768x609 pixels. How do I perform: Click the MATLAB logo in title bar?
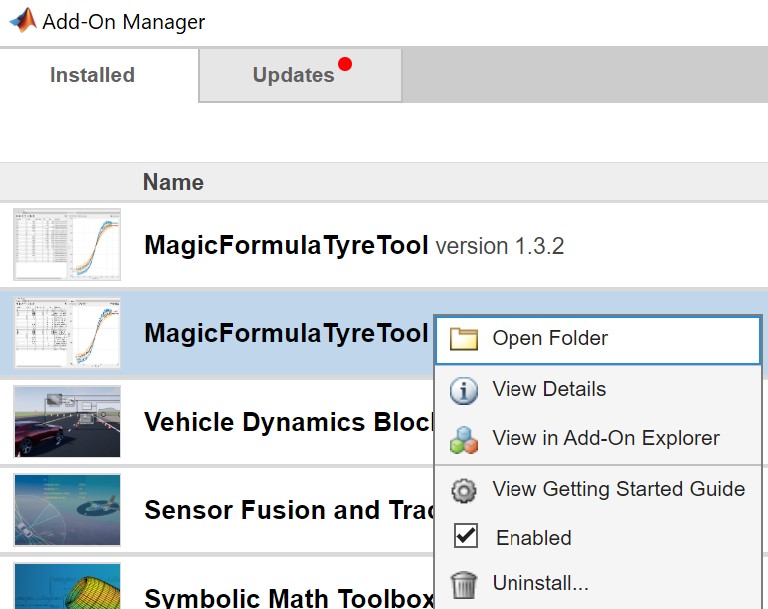(x=22, y=20)
